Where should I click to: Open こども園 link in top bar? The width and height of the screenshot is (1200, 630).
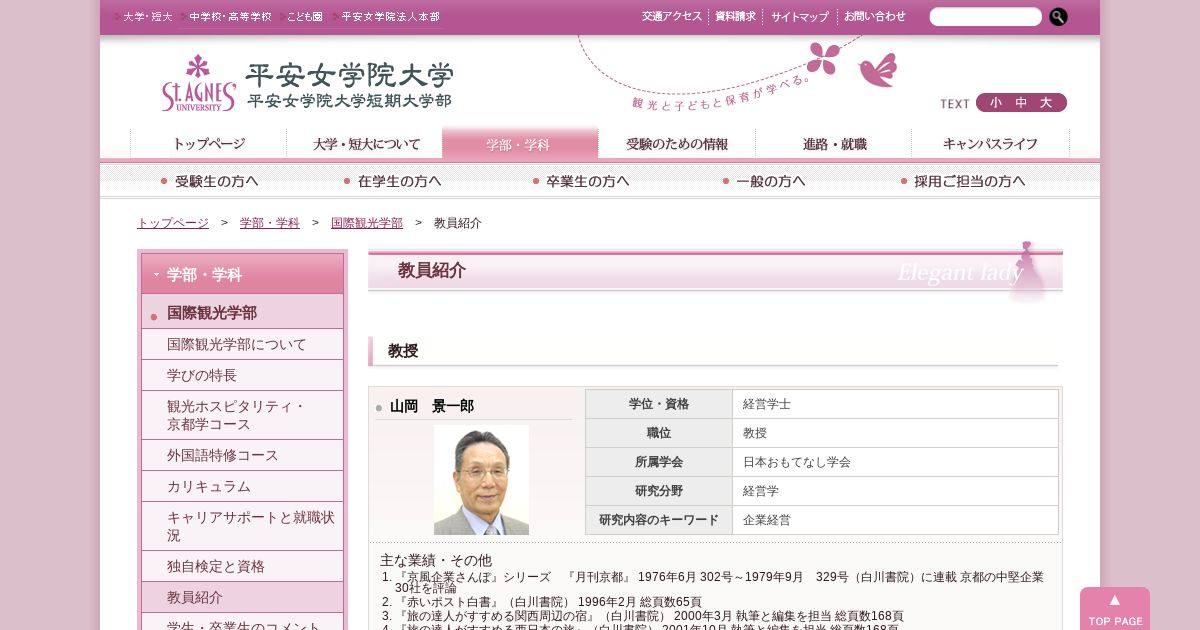(x=303, y=17)
